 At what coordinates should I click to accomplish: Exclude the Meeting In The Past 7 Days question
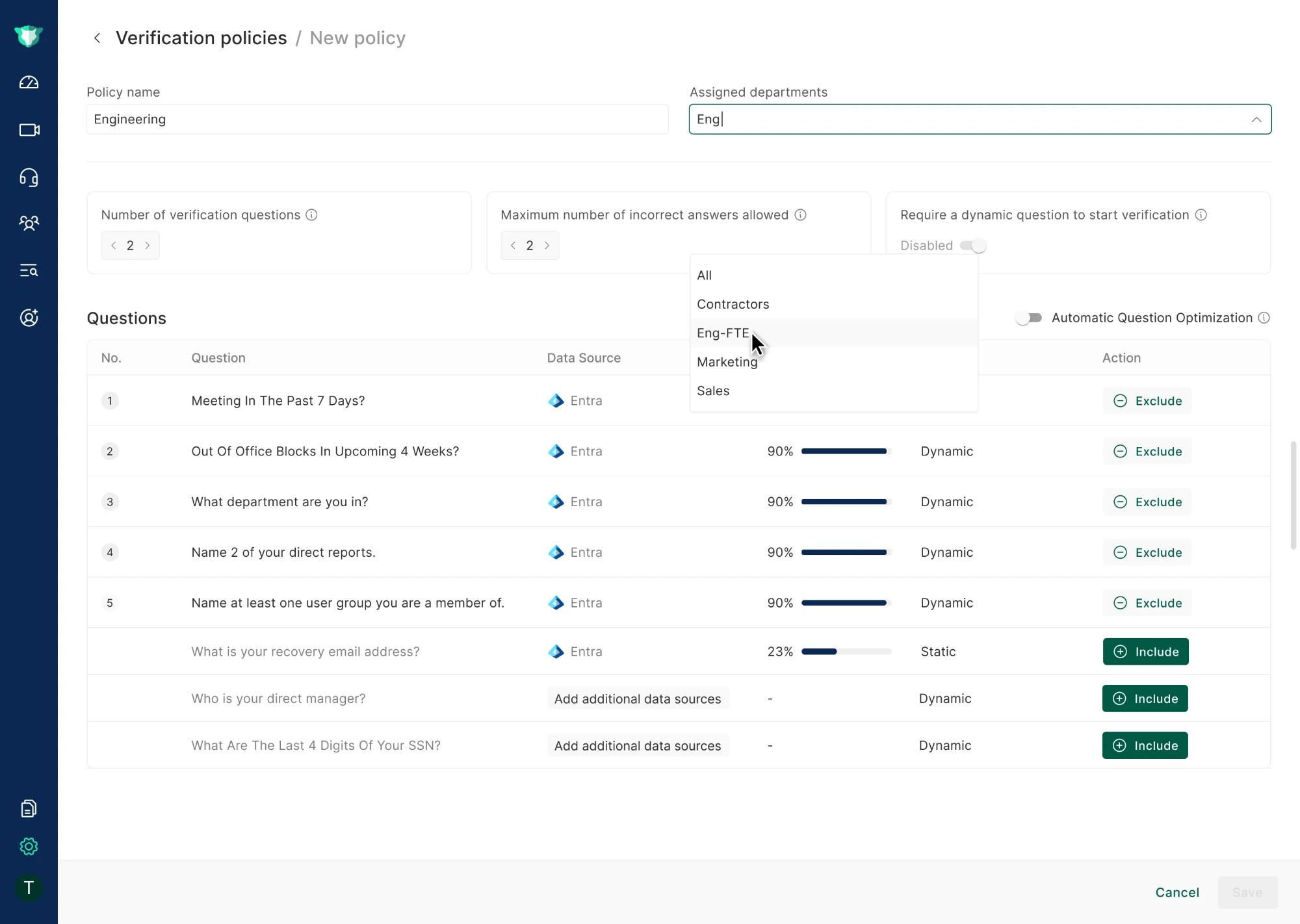pyautogui.click(x=1147, y=401)
